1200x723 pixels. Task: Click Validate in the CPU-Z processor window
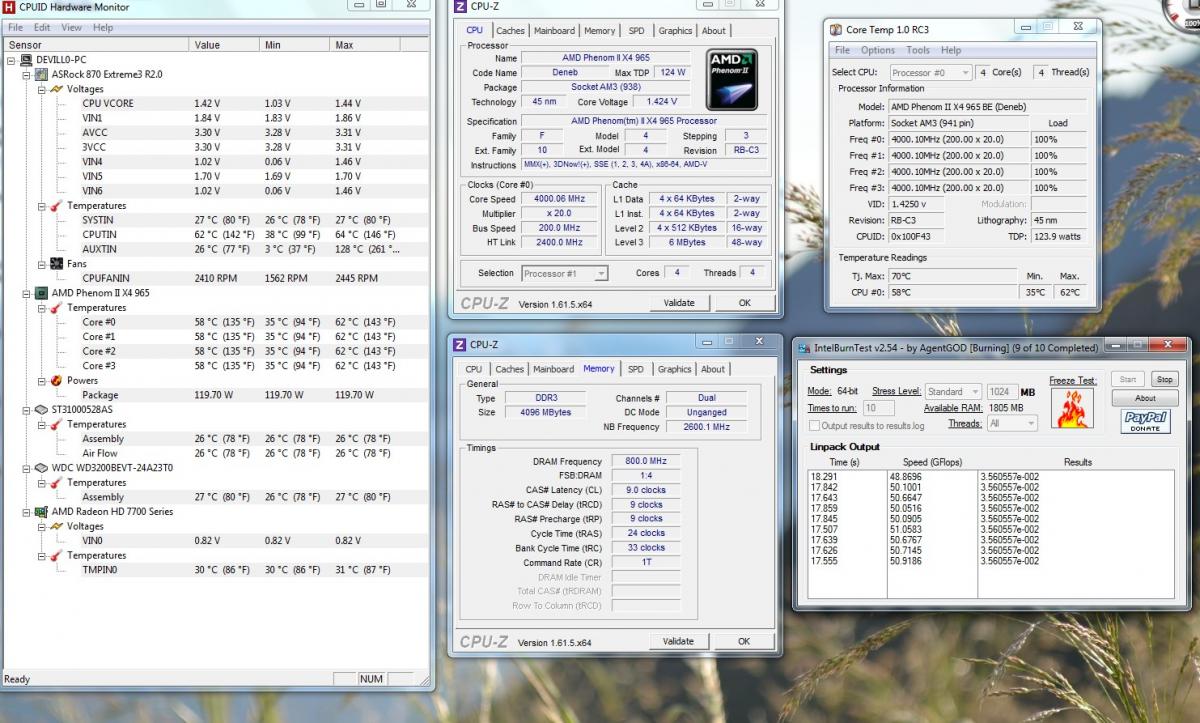(x=678, y=303)
